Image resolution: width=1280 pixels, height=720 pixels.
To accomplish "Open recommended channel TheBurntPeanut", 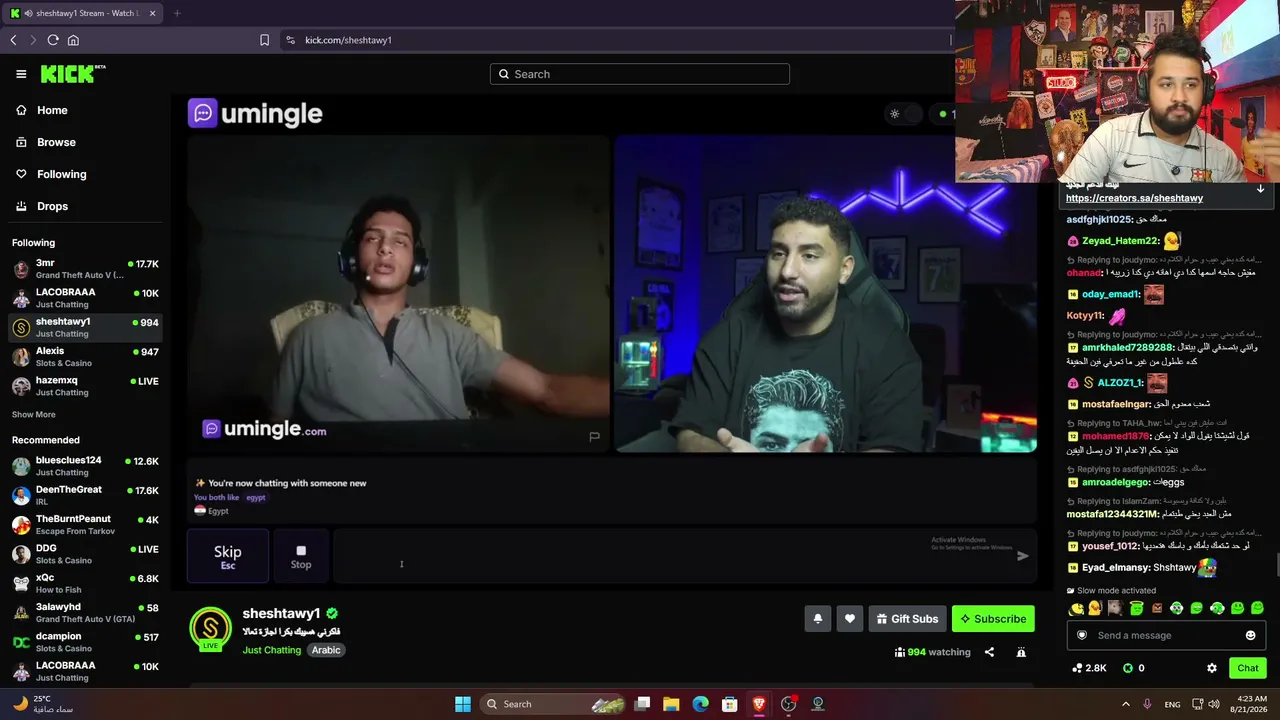I will pyautogui.click(x=85, y=525).
